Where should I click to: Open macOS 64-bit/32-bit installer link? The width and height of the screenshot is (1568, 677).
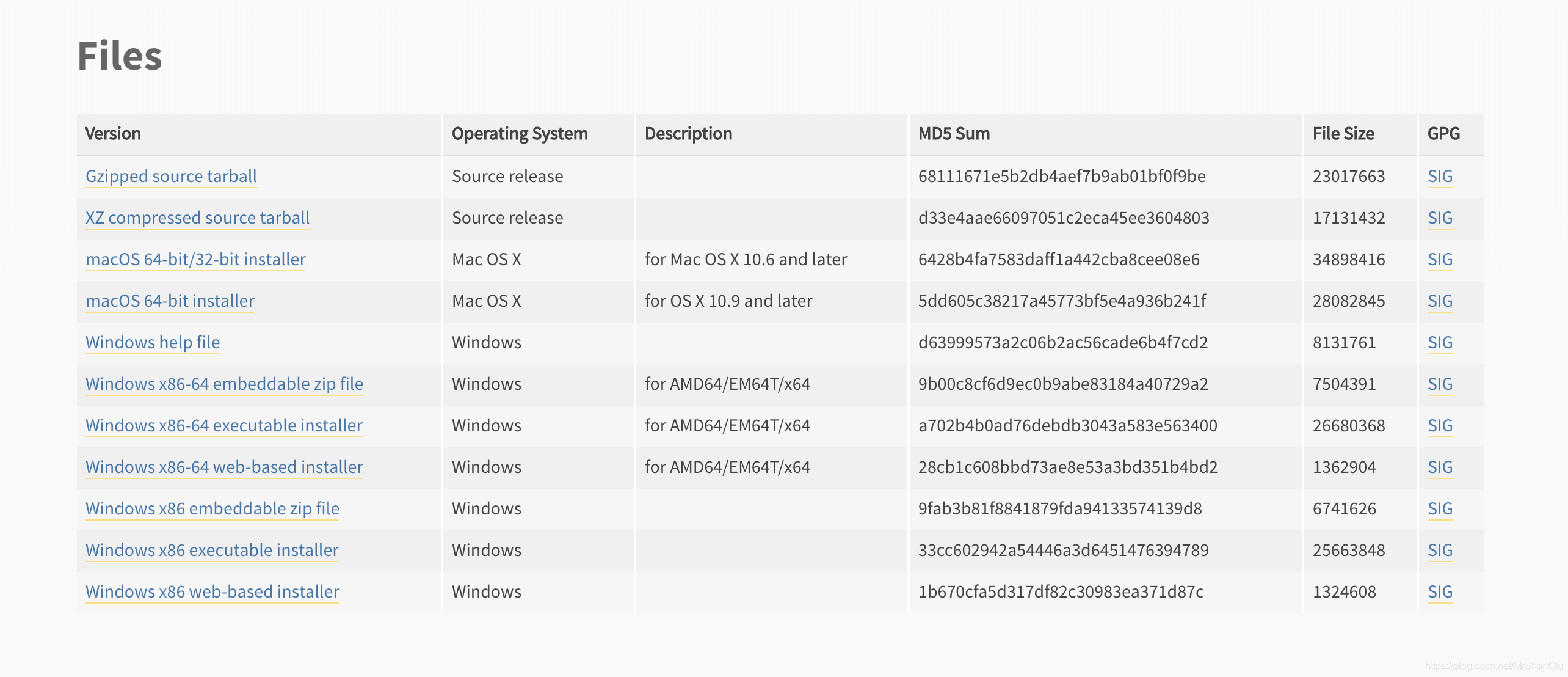click(195, 260)
